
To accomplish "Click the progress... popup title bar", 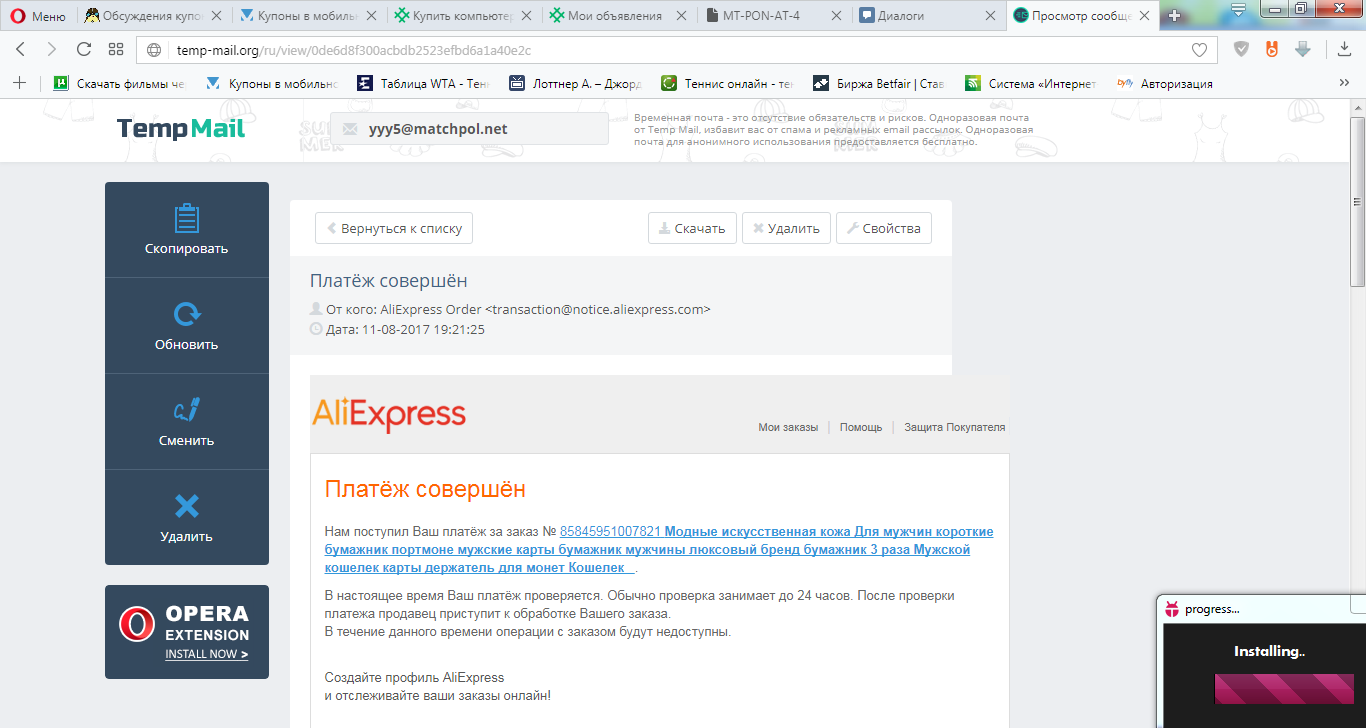I will coord(1261,609).
